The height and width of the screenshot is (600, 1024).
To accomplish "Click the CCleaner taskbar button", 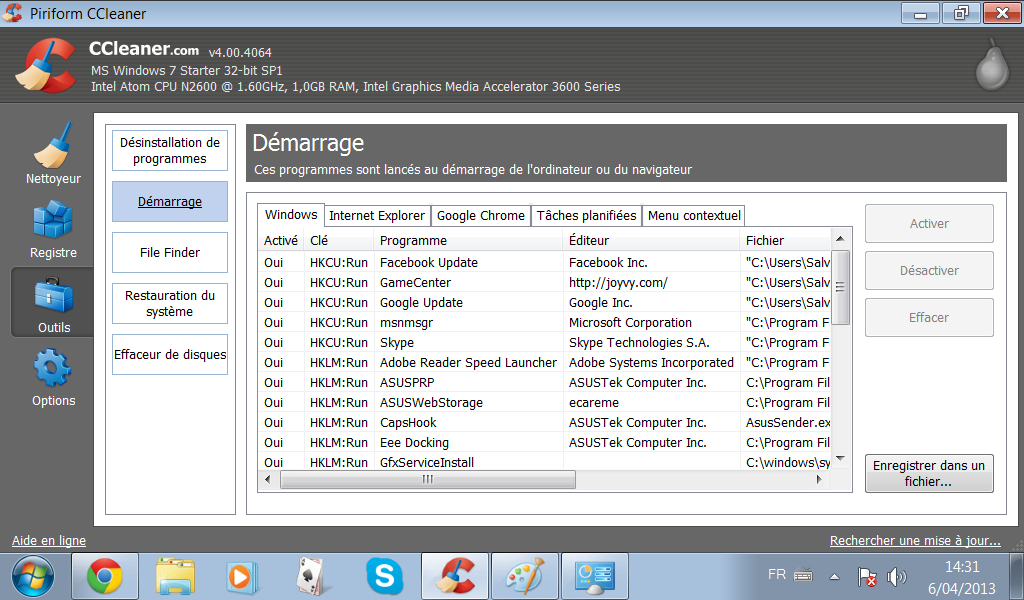I will [x=455, y=576].
